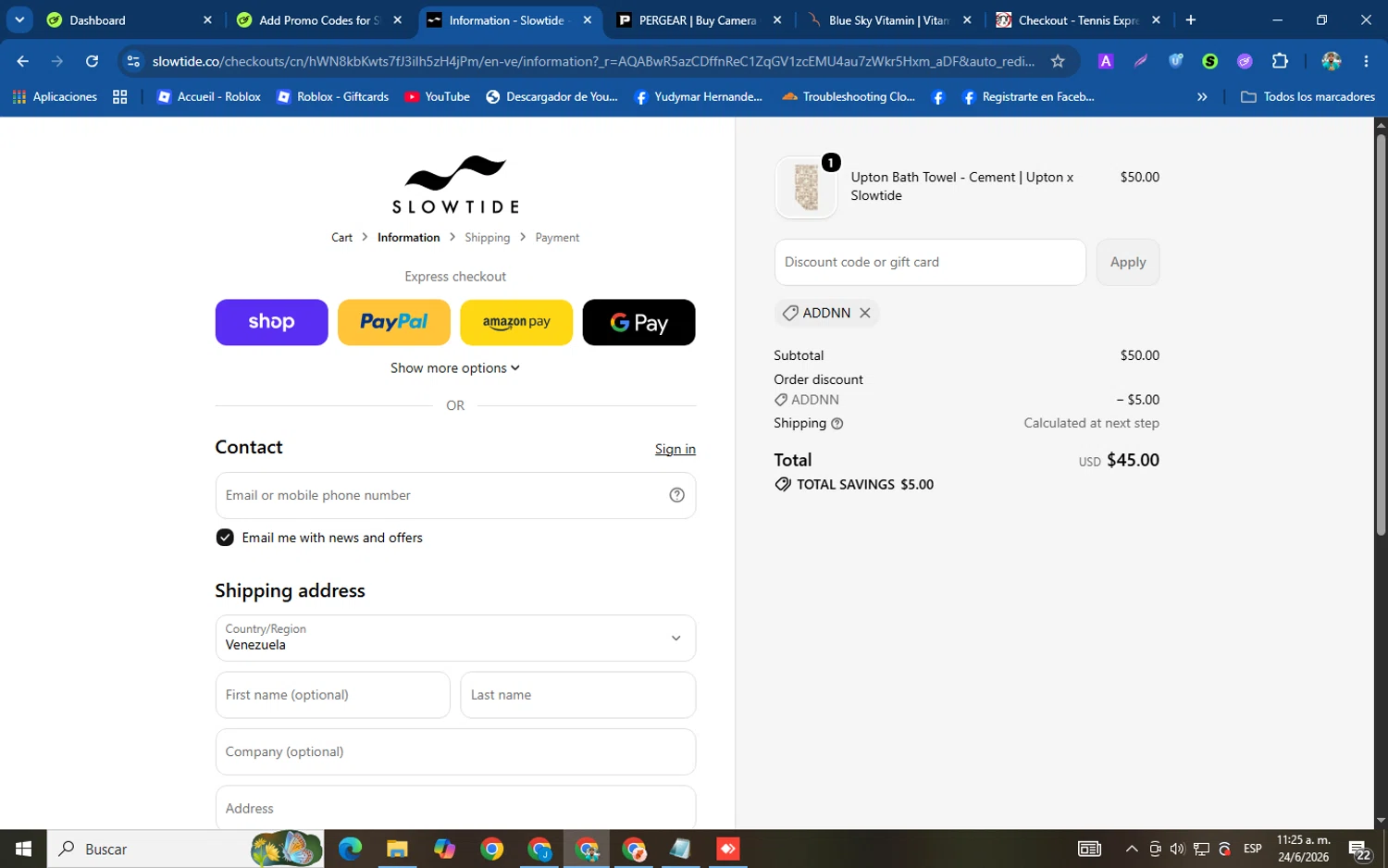
Task: Close the Information - Slowtide tab
Action: tap(587, 20)
